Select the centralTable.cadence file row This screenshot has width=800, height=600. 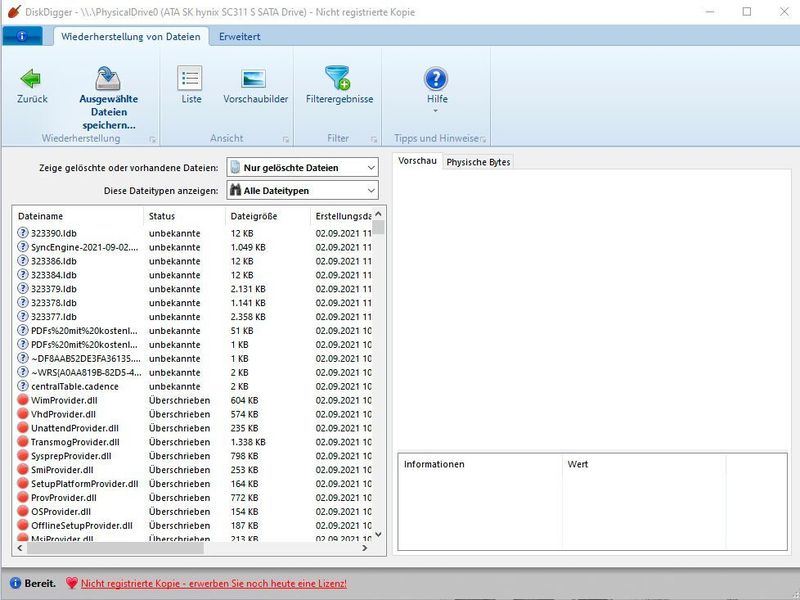(x=74, y=386)
